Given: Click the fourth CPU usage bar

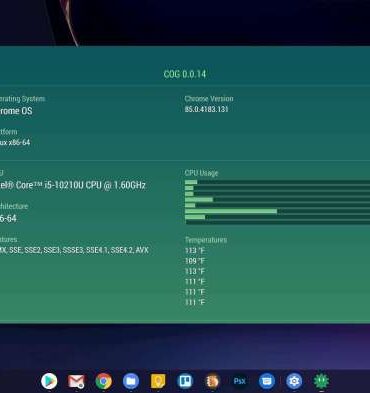Looking at the screenshot, I should coord(277,200).
